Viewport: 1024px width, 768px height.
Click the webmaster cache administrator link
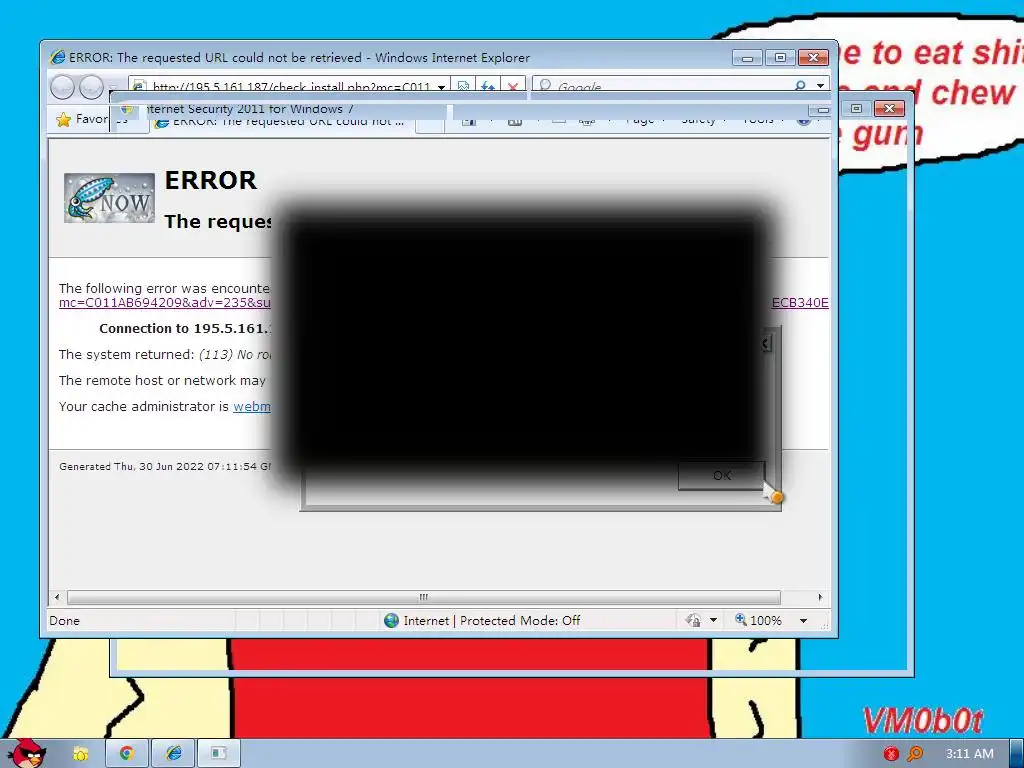[x=251, y=406]
